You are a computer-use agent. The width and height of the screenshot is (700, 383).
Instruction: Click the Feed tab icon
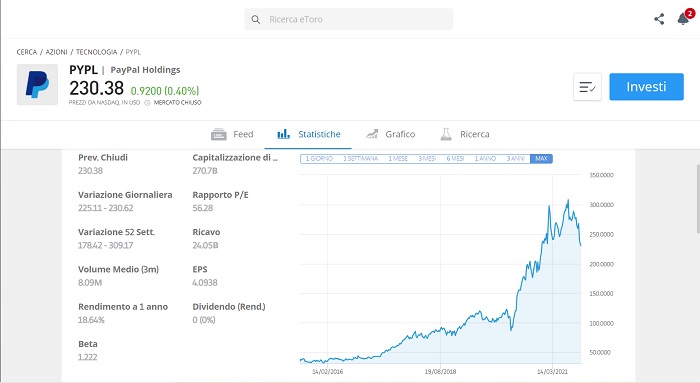pos(219,134)
